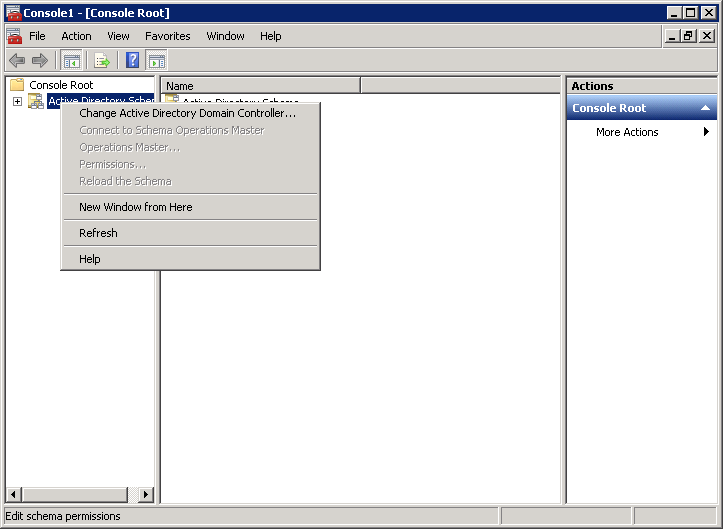The height and width of the screenshot is (529, 723).
Task: Click the Export List toolbar icon
Action: 102,60
